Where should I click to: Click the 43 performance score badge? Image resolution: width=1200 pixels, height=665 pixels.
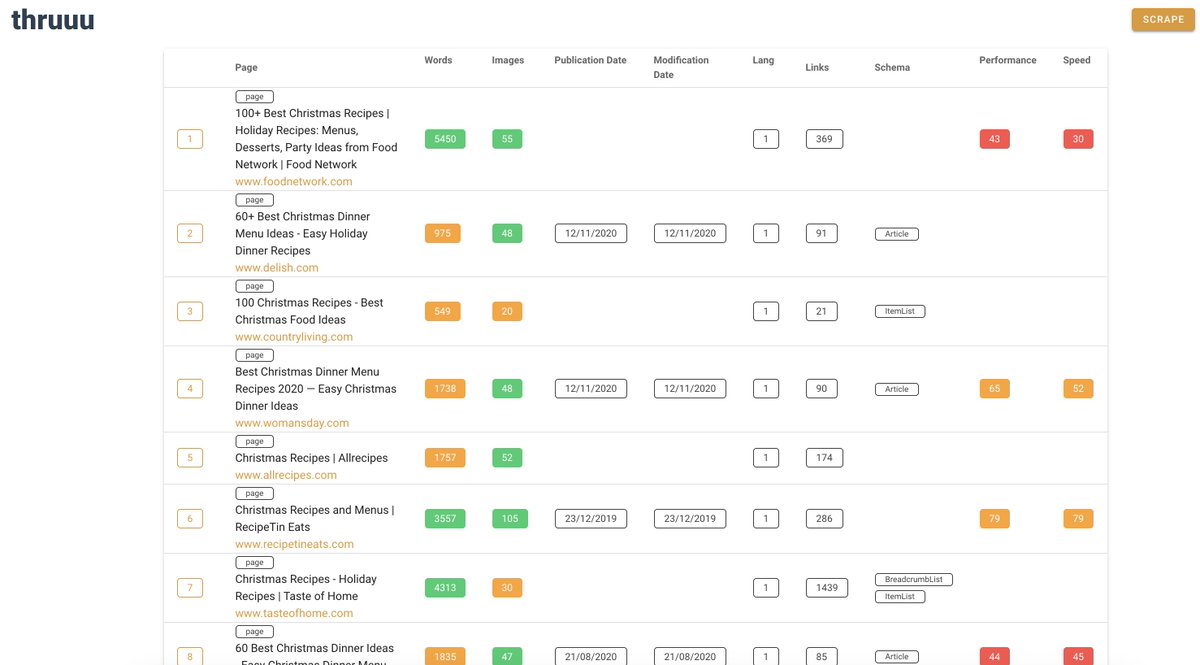point(994,139)
